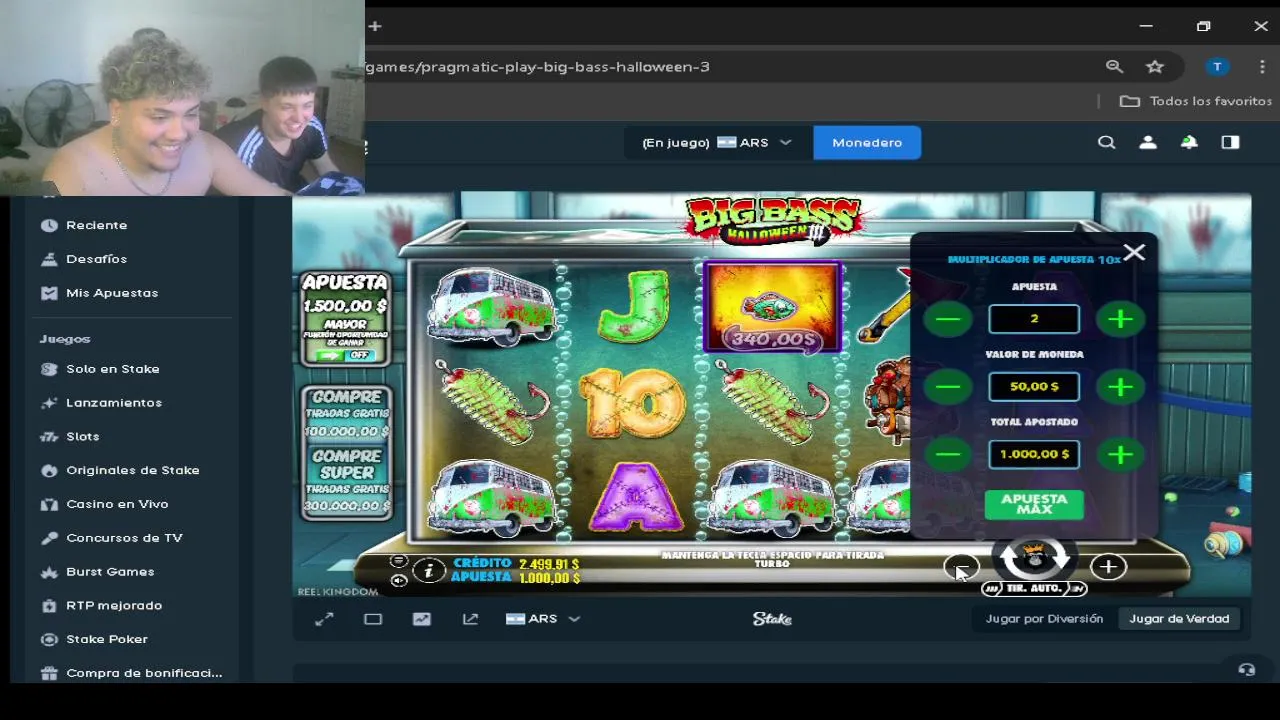Viewport: 1280px width, 720px height.
Task: Click the browser address bar URL
Action: [538, 67]
